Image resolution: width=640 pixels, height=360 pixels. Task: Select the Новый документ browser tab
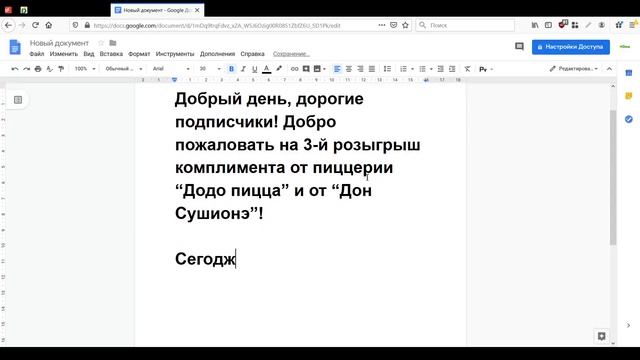(157, 10)
